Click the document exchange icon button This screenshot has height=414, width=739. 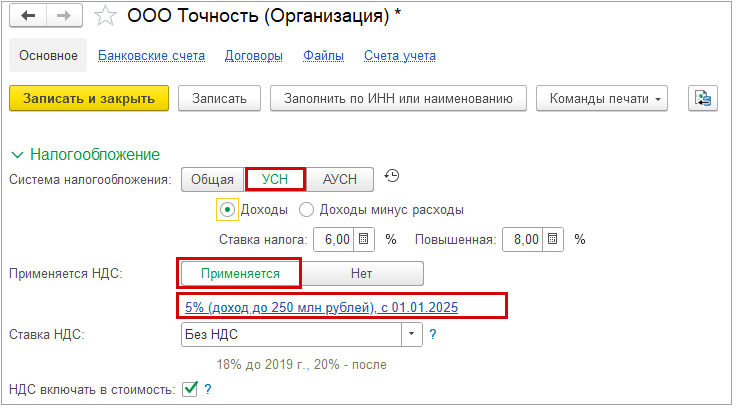coord(703,98)
